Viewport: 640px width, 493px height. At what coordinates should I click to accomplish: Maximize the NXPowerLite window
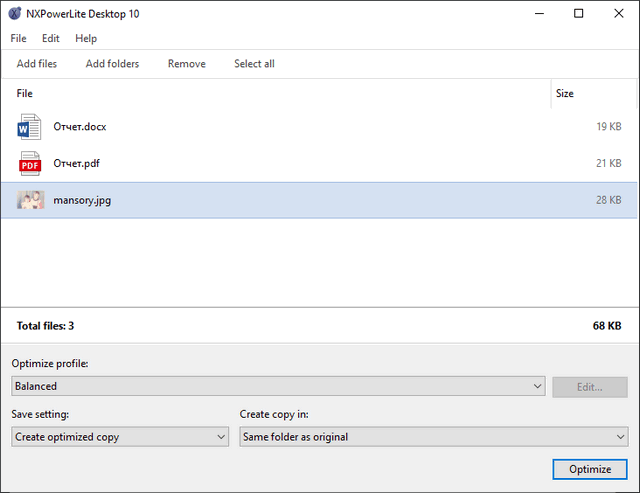click(578, 14)
